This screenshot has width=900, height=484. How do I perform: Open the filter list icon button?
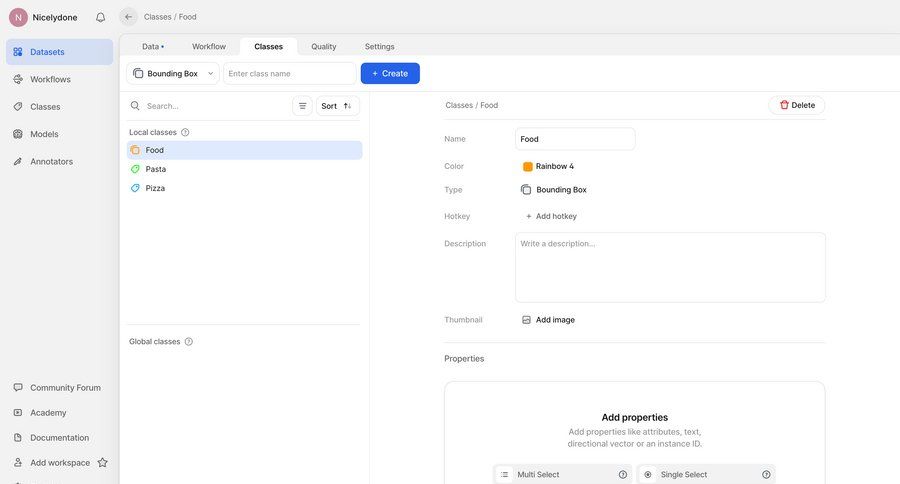click(x=302, y=106)
